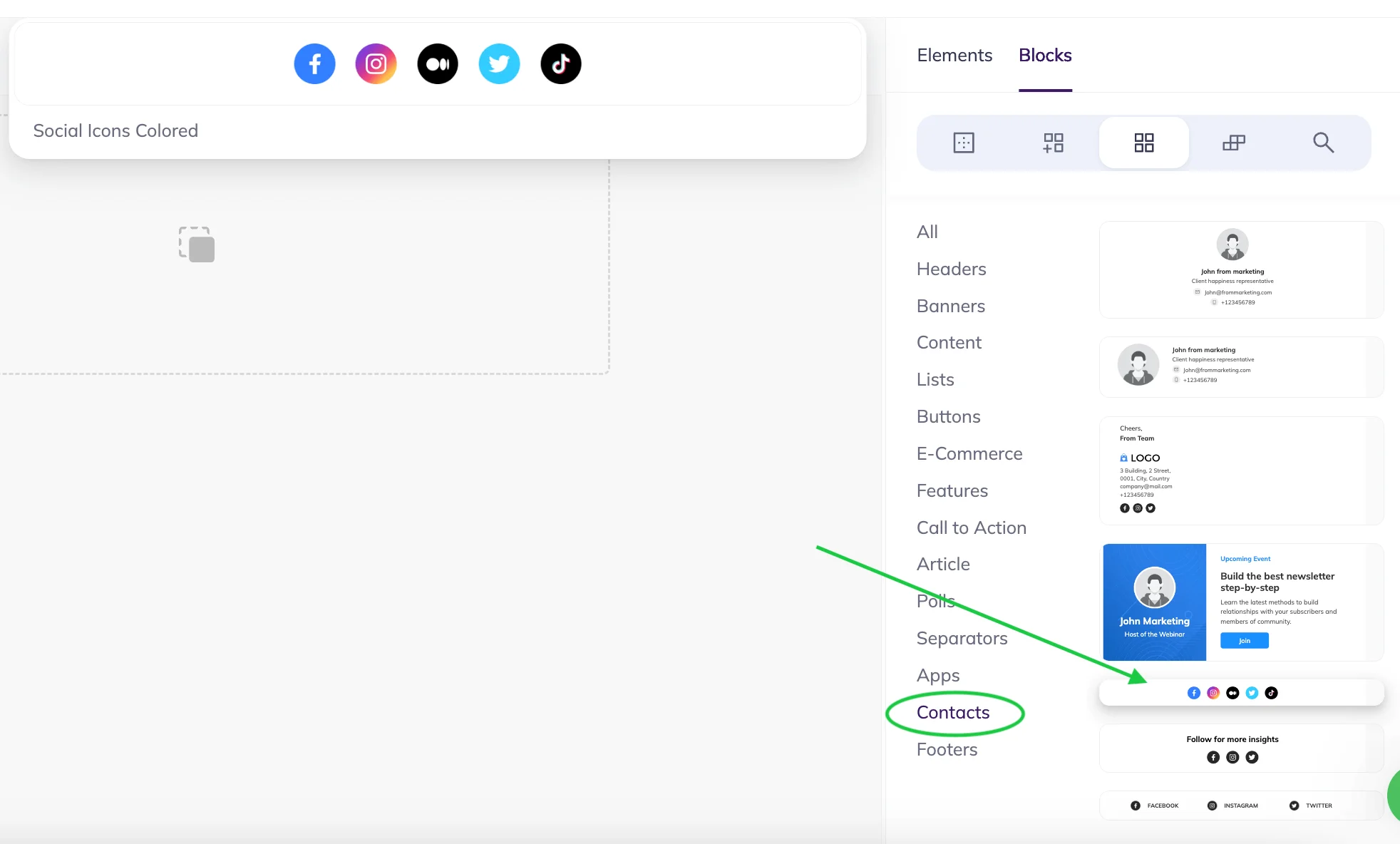Open the Apps category
Screen dimensions: 1400x844
(938, 675)
